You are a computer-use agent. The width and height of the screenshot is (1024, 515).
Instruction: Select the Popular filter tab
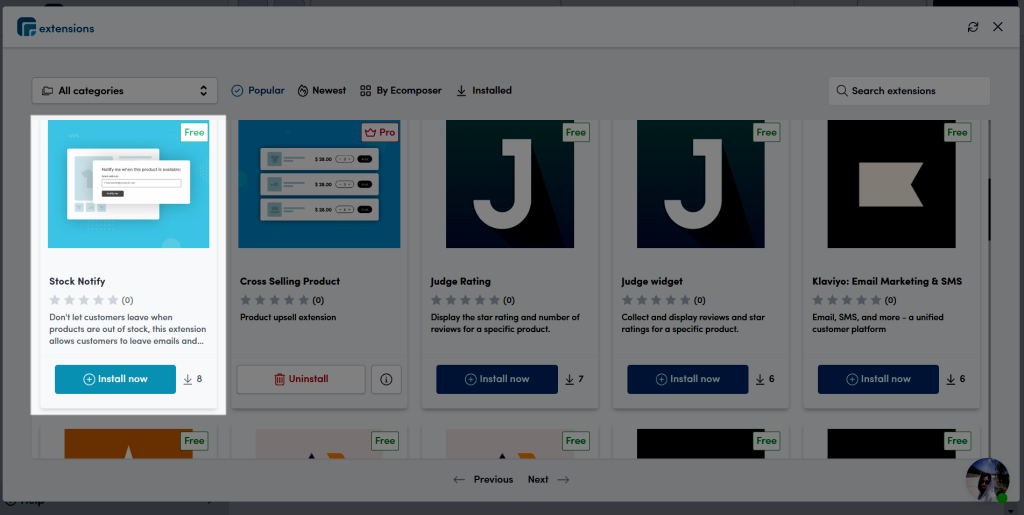pyautogui.click(x=258, y=91)
